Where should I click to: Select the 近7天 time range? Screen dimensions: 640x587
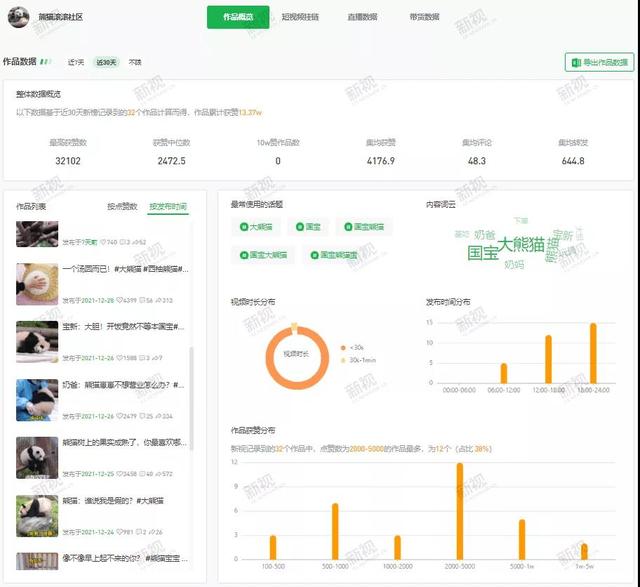click(76, 63)
